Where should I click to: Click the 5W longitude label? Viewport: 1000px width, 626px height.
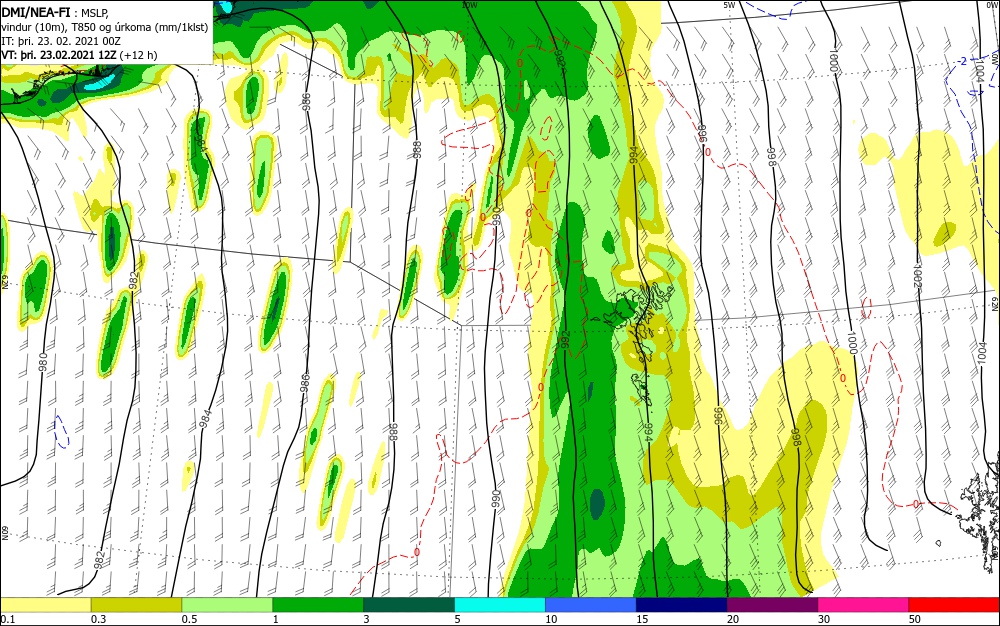click(730, 4)
